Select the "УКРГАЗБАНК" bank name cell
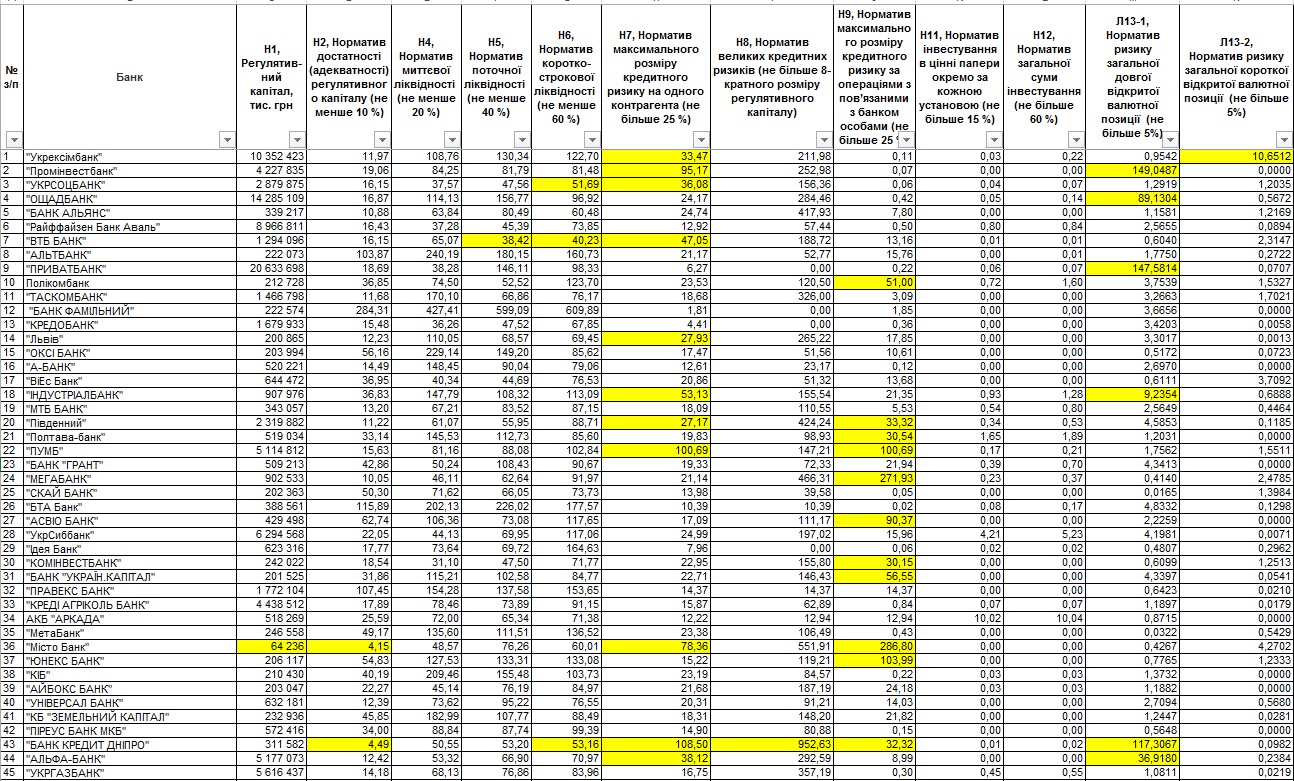 tap(129, 773)
